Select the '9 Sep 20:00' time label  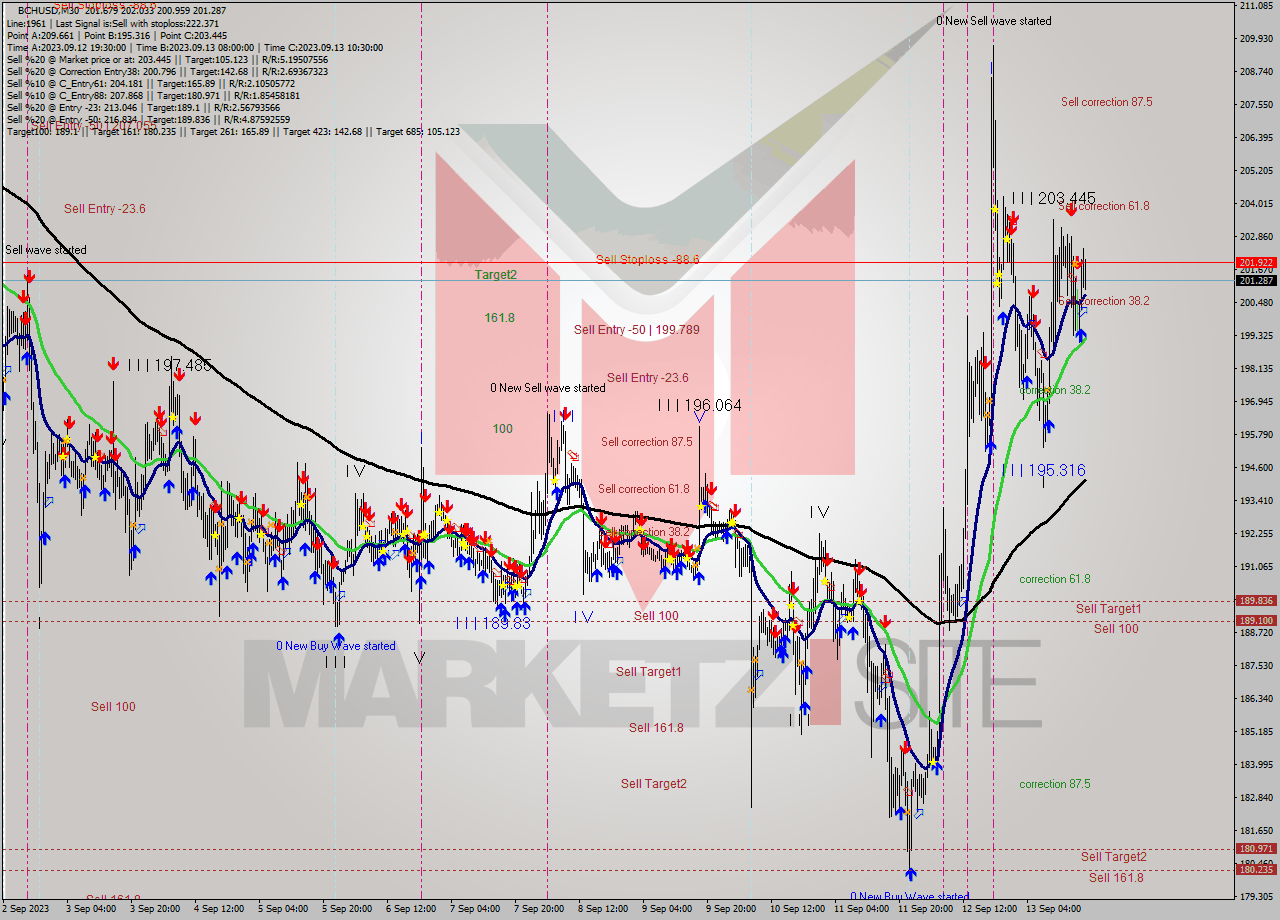pyautogui.click(x=731, y=909)
